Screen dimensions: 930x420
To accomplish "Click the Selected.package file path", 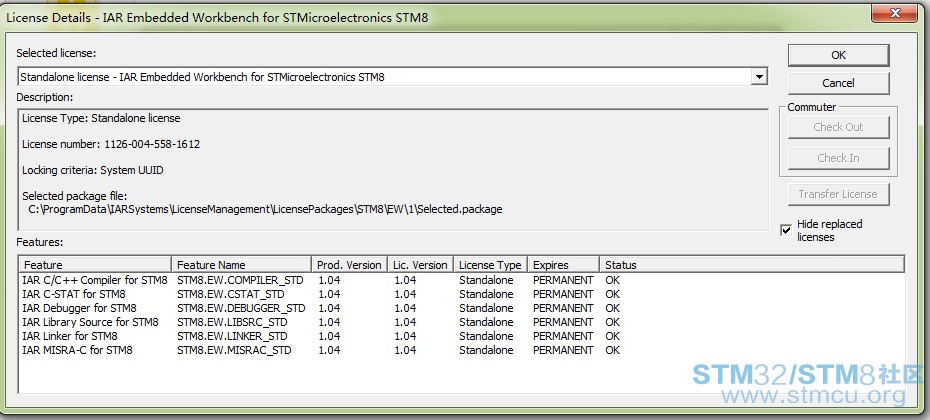I will tap(265, 209).
